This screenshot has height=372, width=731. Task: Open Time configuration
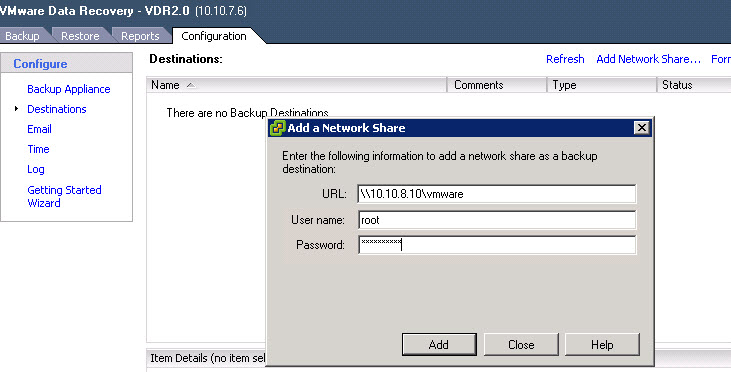coord(38,149)
